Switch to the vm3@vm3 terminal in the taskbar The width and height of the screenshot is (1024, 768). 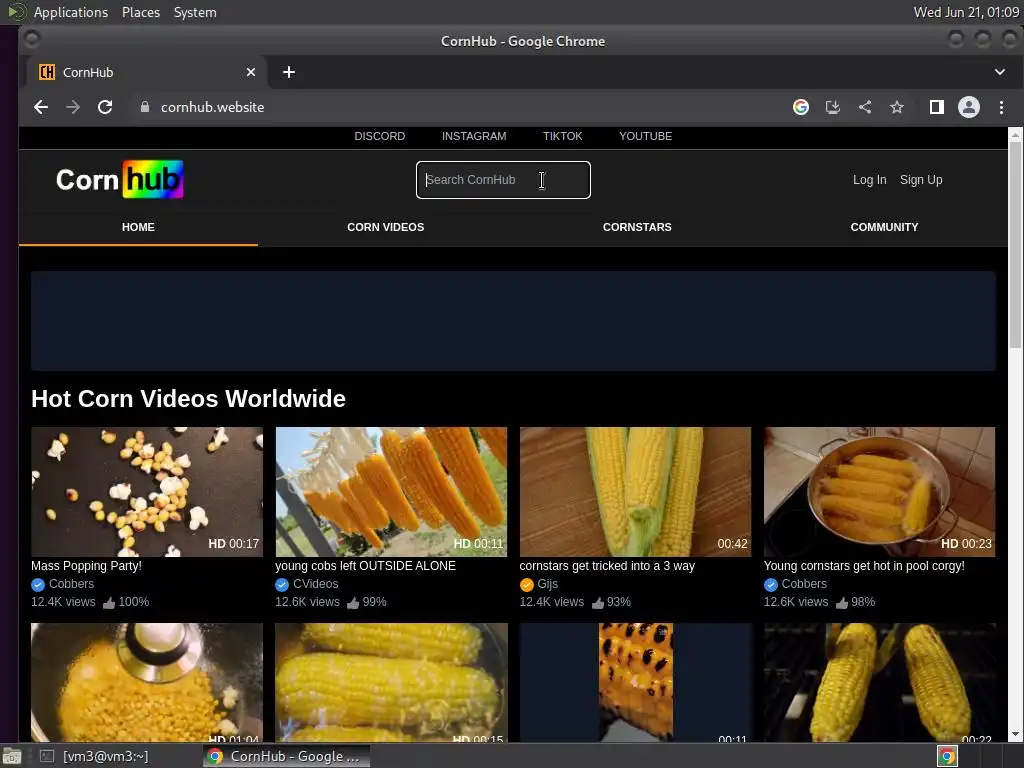[x=97, y=756]
